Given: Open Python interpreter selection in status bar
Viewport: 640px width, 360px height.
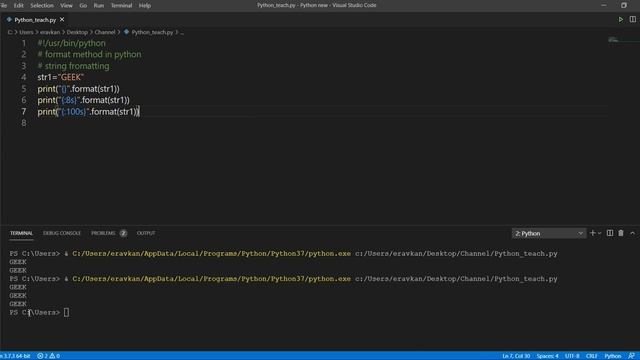Looking at the screenshot, I should (15, 356).
